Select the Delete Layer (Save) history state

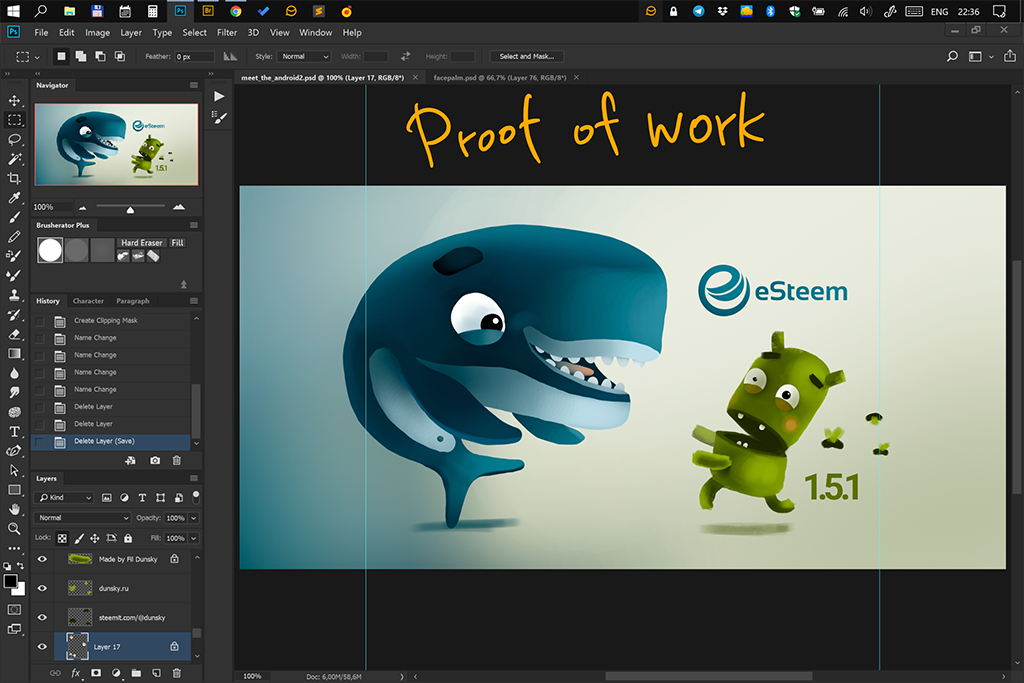(111, 441)
